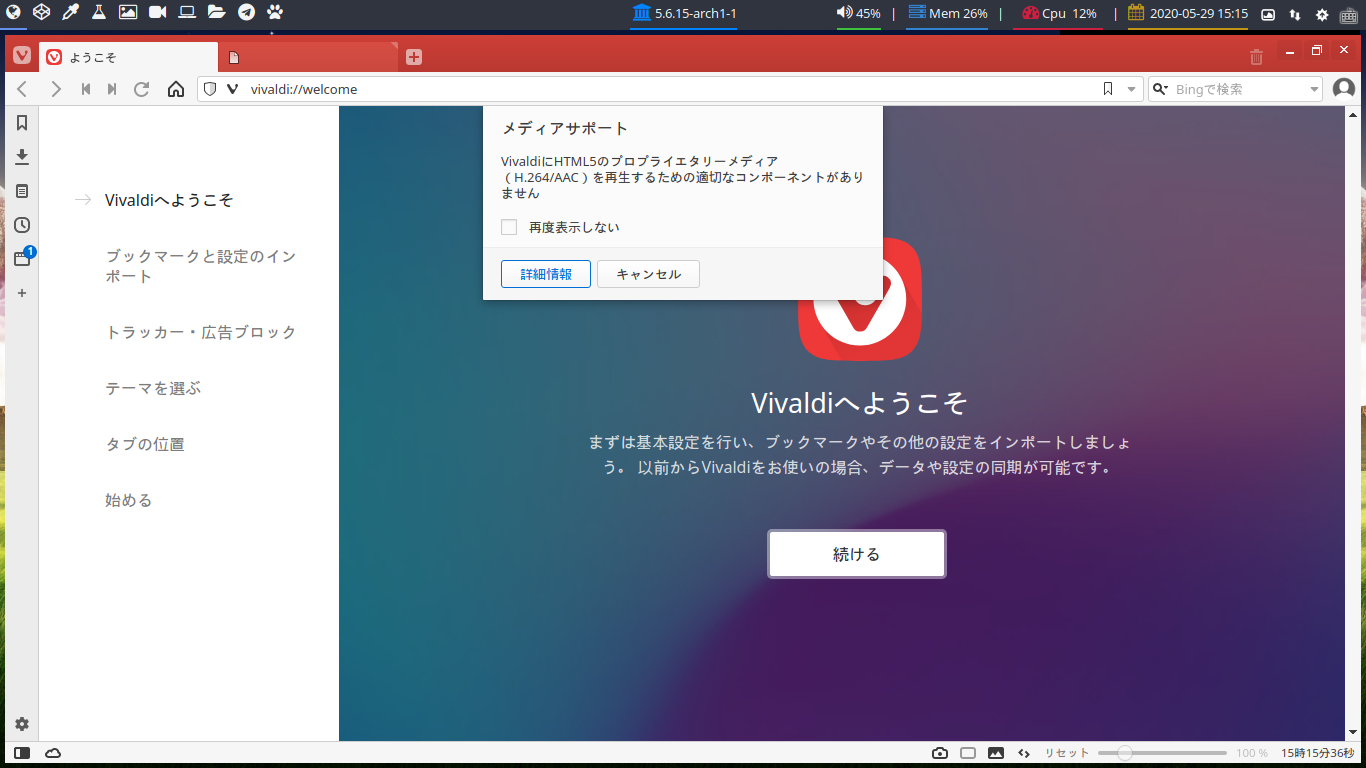Viewport: 1366px width, 768px height.
Task: Switch to the ようこそ tab
Action: (128, 57)
